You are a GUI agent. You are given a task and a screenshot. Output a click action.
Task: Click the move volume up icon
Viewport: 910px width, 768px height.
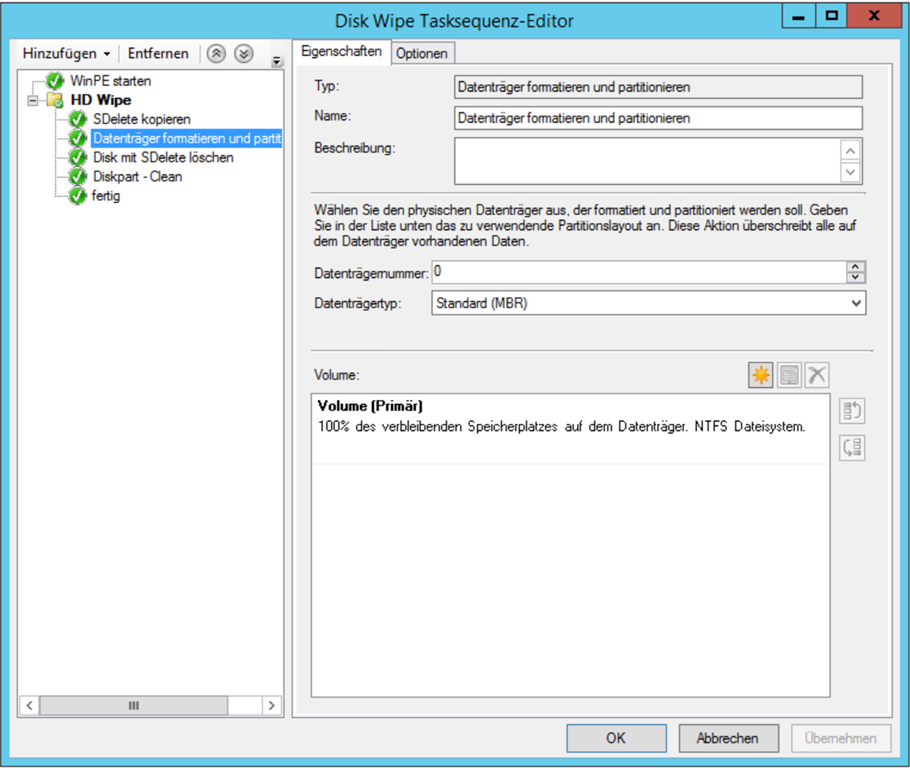[x=852, y=411]
